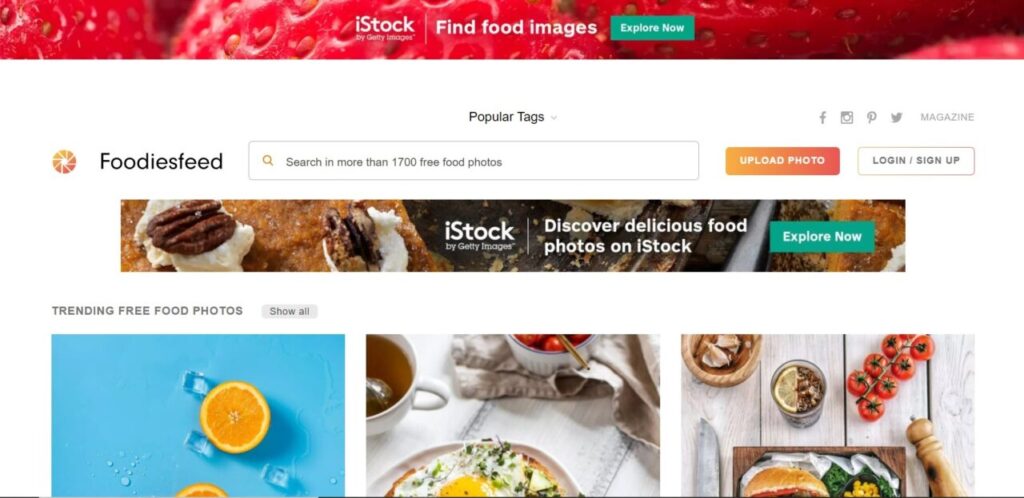The image size is (1024, 498).
Task: Open the Facebook social icon
Action: [823, 117]
